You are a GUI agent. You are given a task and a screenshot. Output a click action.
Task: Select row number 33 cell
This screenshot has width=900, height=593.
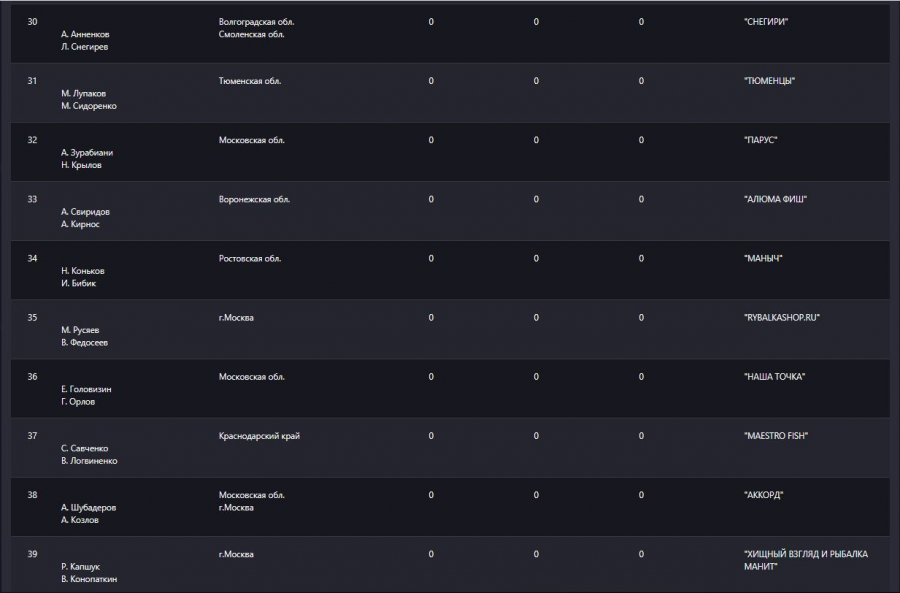[32, 199]
